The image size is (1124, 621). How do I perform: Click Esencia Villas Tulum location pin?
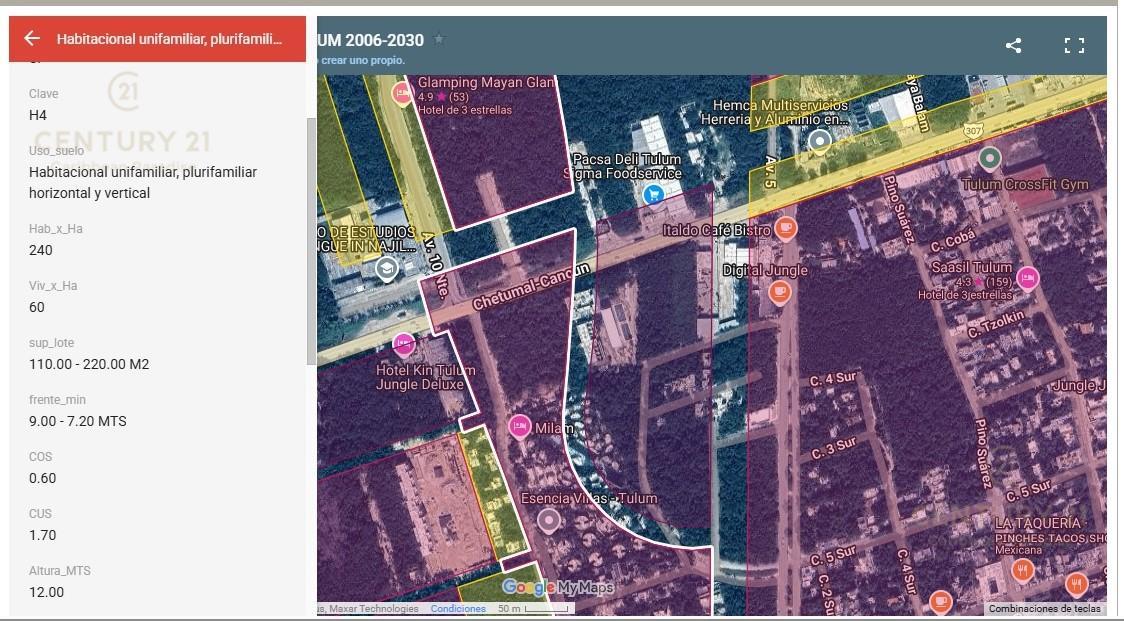click(548, 521)
